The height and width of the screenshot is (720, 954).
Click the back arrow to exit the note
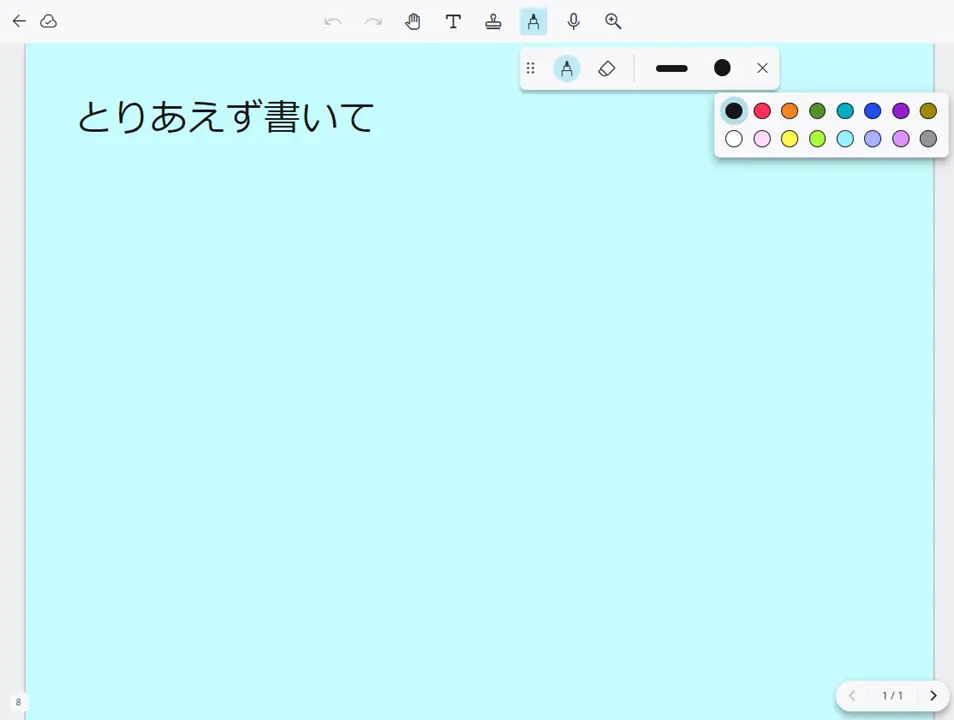click(19, 21)
